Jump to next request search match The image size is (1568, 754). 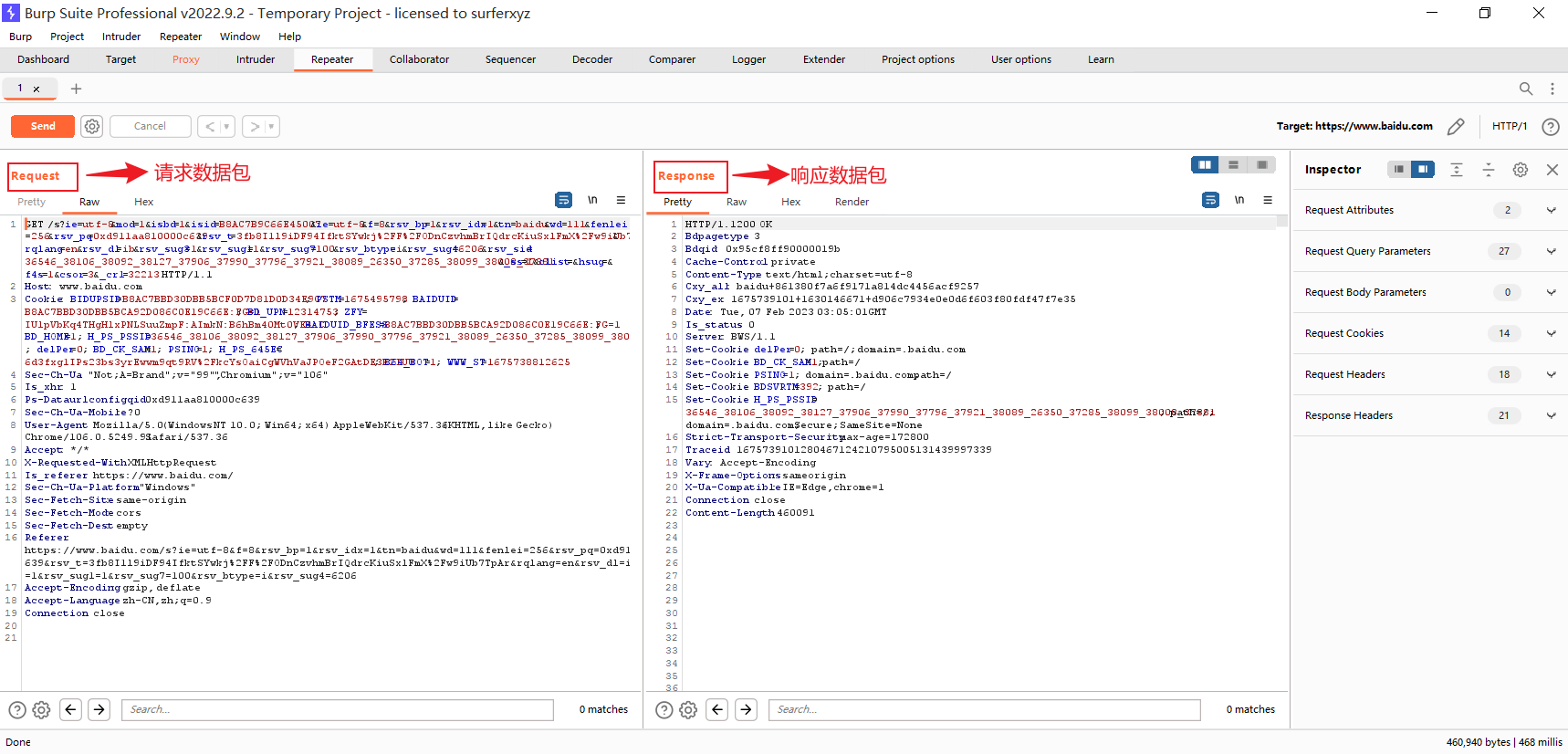99,709
